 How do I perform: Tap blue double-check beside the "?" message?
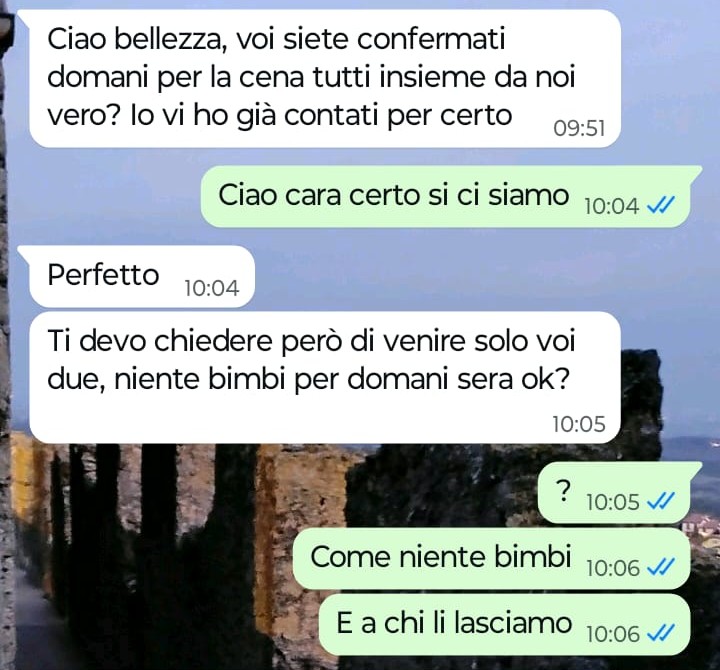point(661,501)
